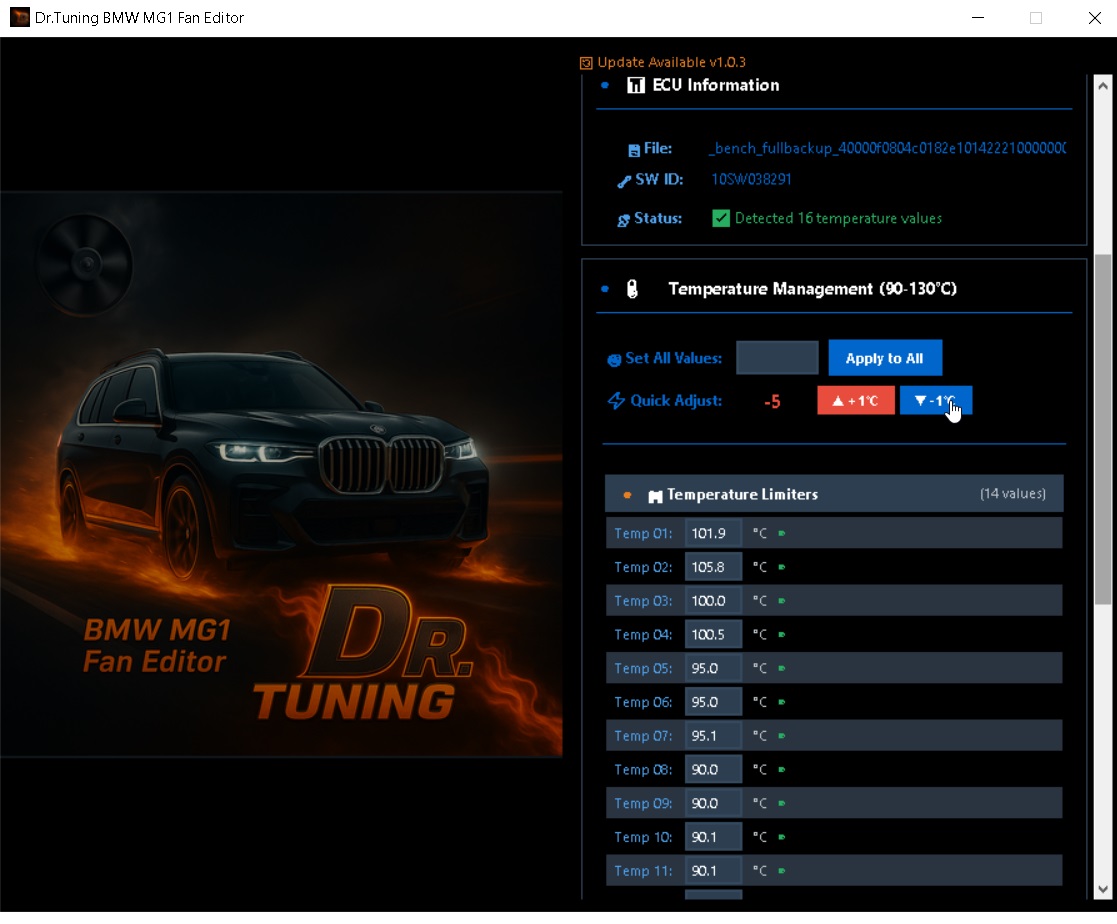Viewport: 1117px width, 924px height.
Task: Close the Dr.Tuning Fan Editor window
Action: coord(1094,18)
